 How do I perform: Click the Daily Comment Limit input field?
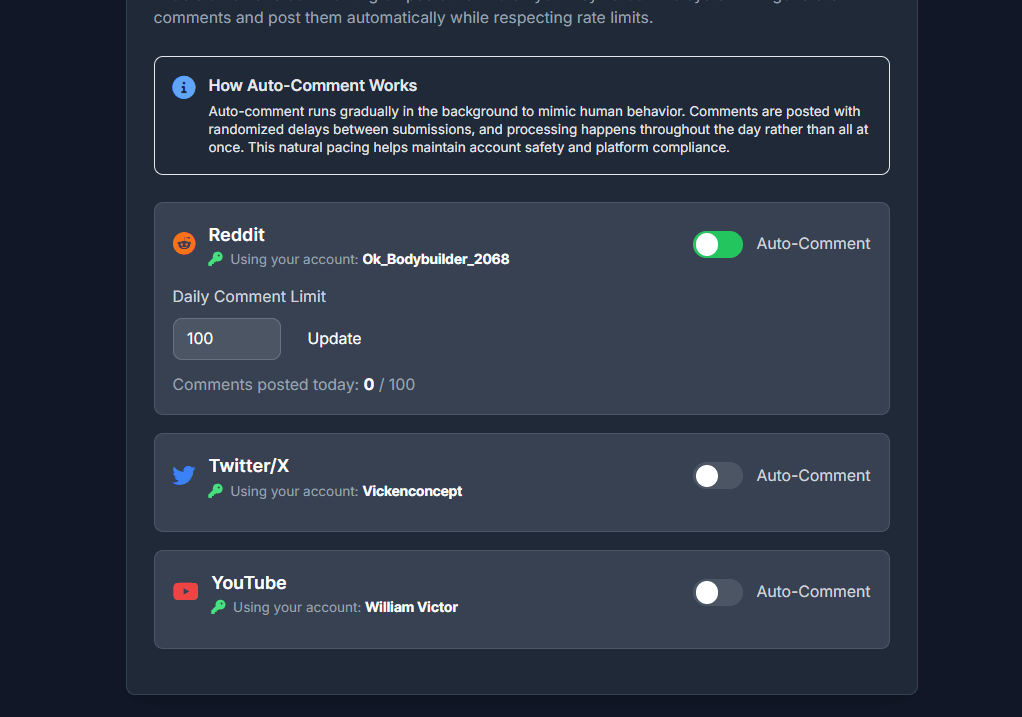pos(226,339)
